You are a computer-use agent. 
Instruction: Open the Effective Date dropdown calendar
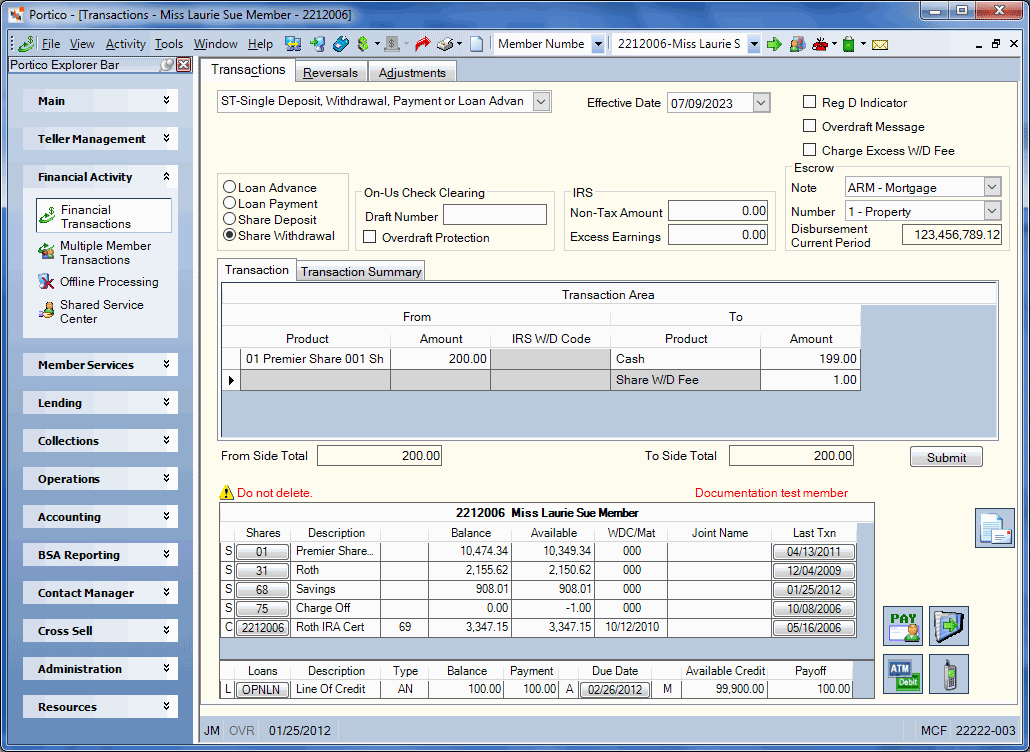761,102
